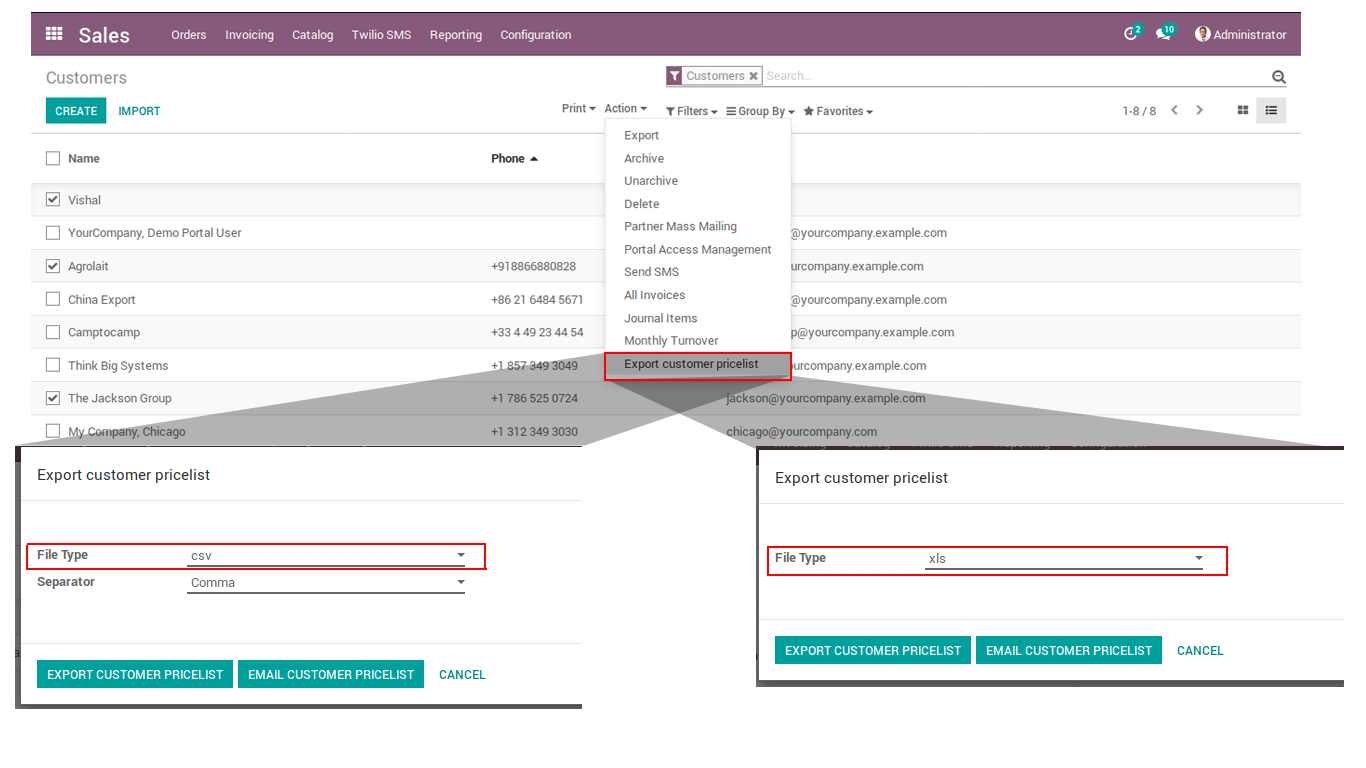
Task: Select Export customer pricelist menu entry
Action: click(x=691, y=364)
